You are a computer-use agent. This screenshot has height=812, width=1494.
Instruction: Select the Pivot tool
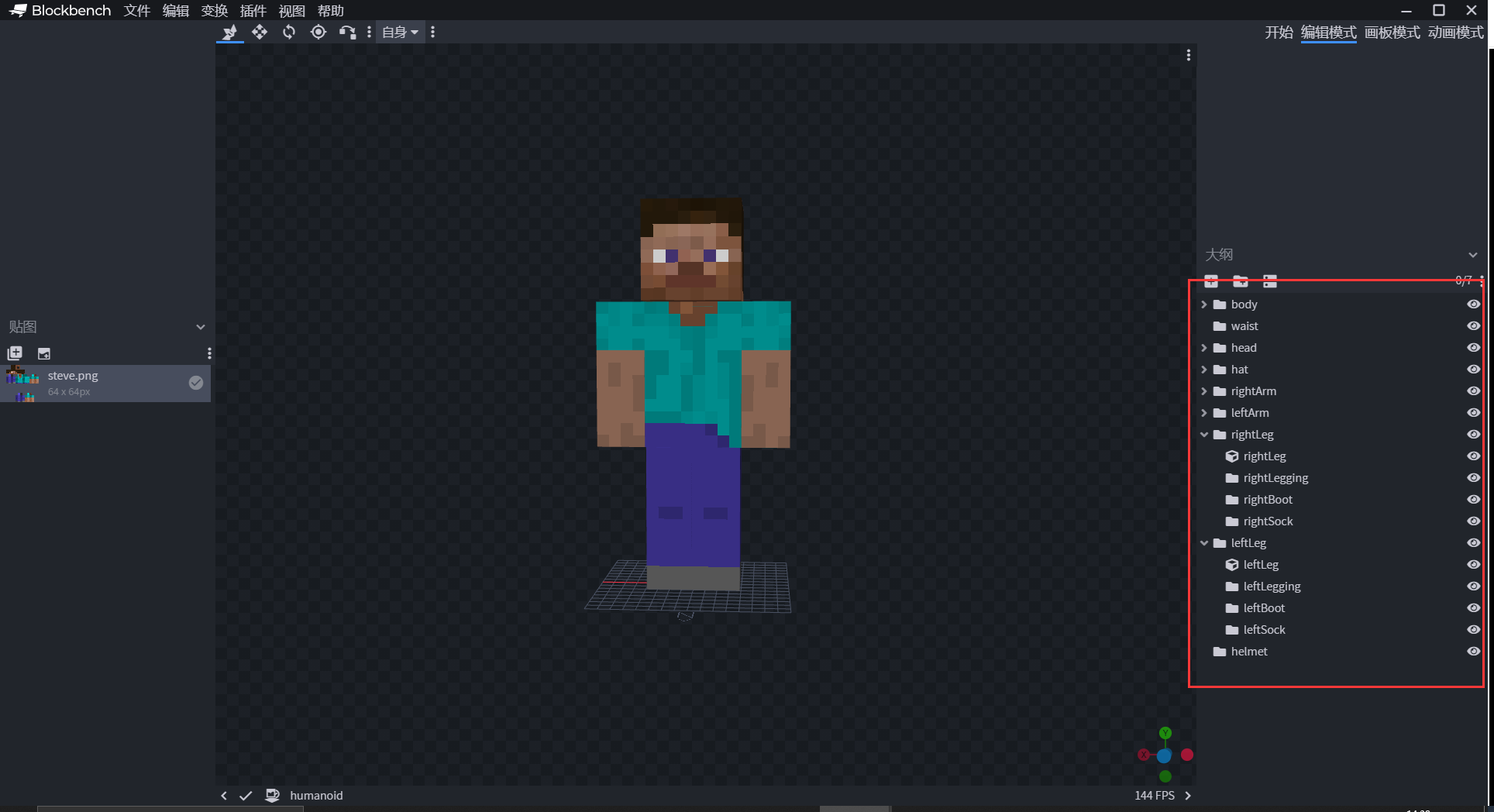pos(318,32)
